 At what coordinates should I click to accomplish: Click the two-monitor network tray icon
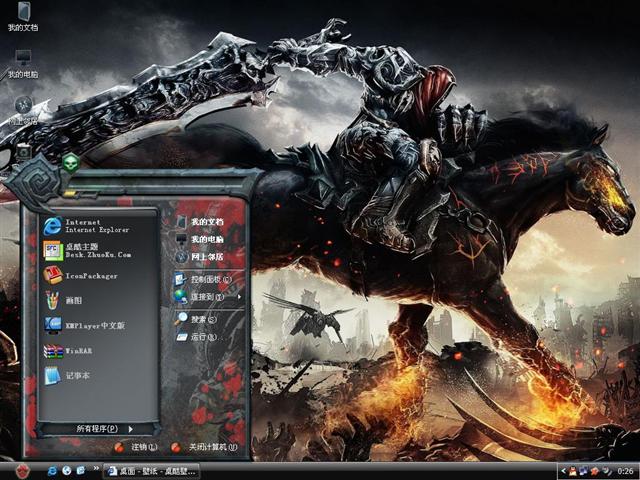tap(584, 471)
